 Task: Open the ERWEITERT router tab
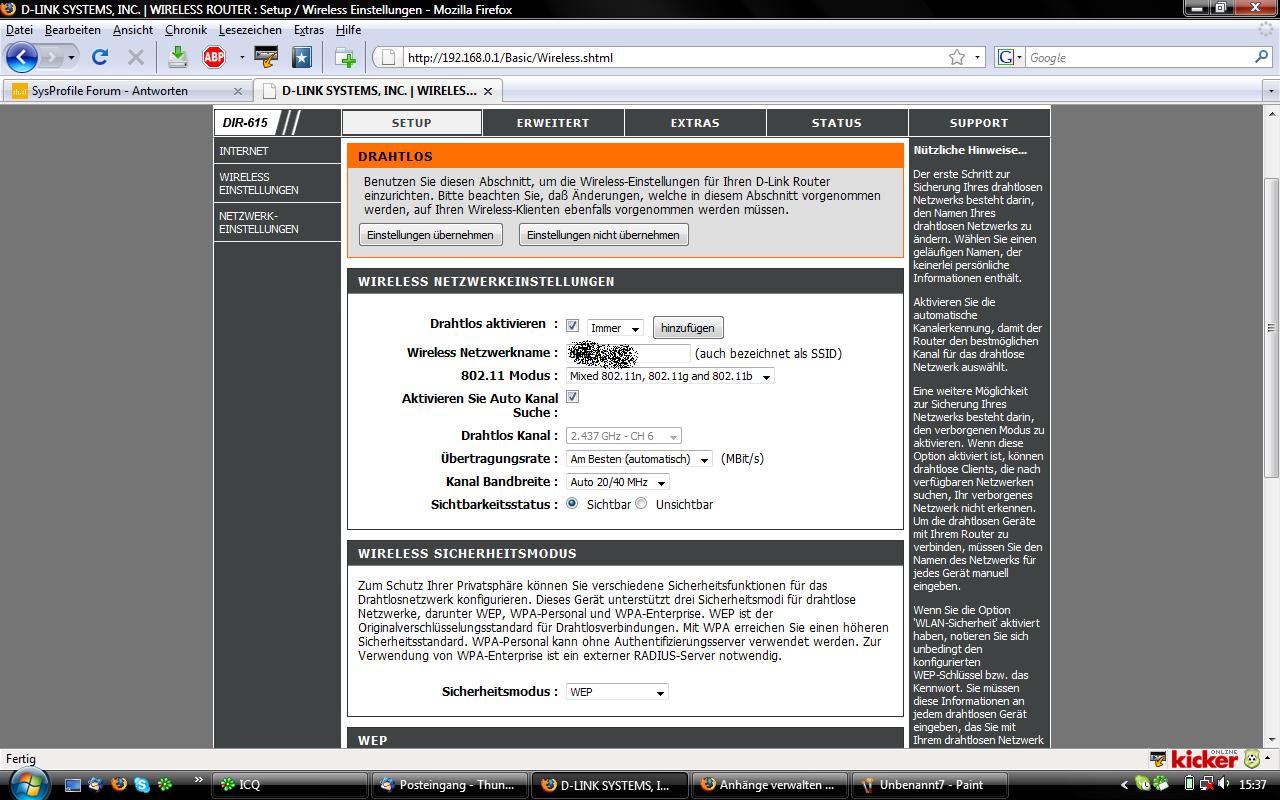(x=553, y=123)
